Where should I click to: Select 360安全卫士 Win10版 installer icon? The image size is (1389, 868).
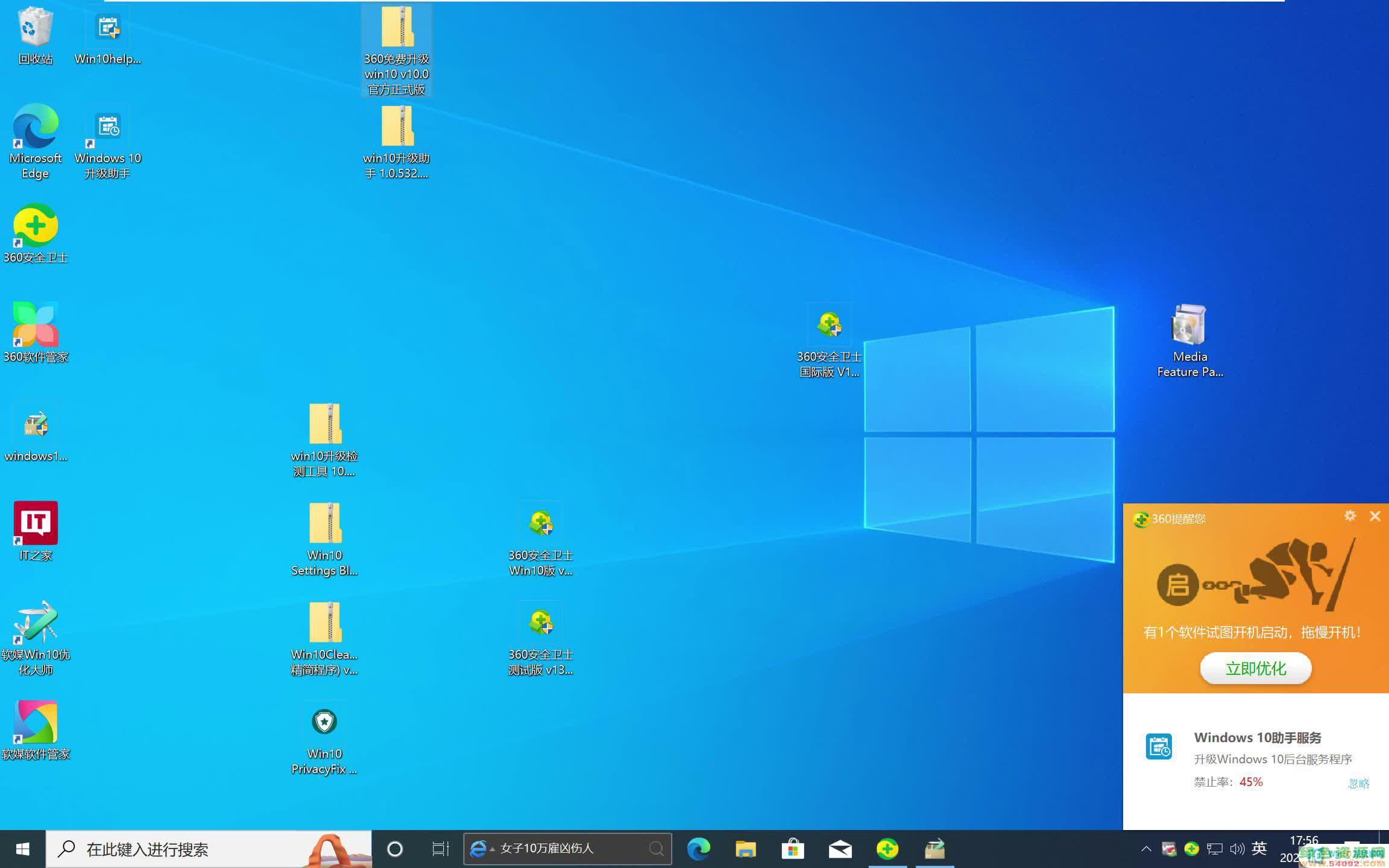[541, 539]
